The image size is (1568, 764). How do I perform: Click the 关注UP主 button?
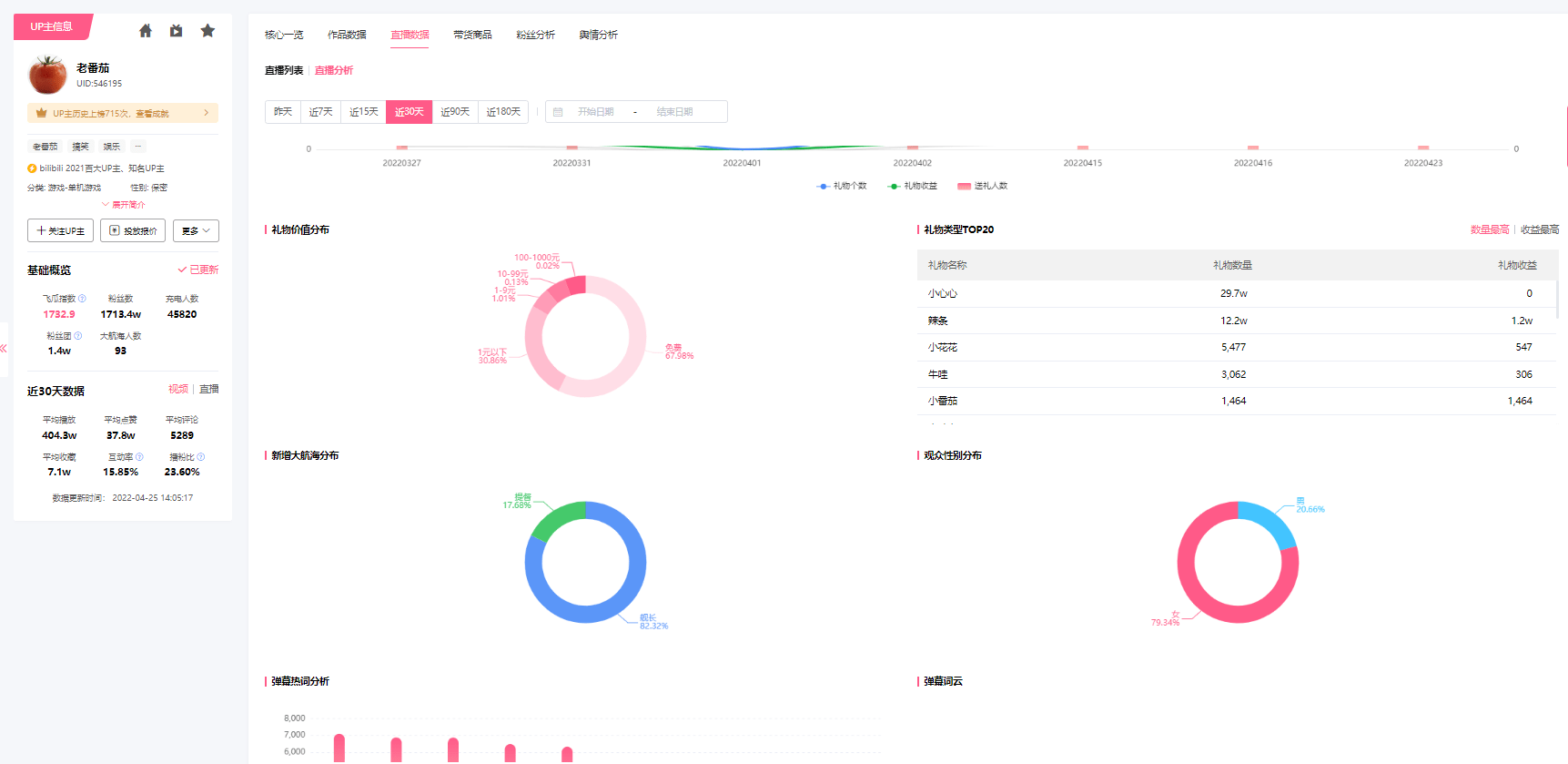60,231
